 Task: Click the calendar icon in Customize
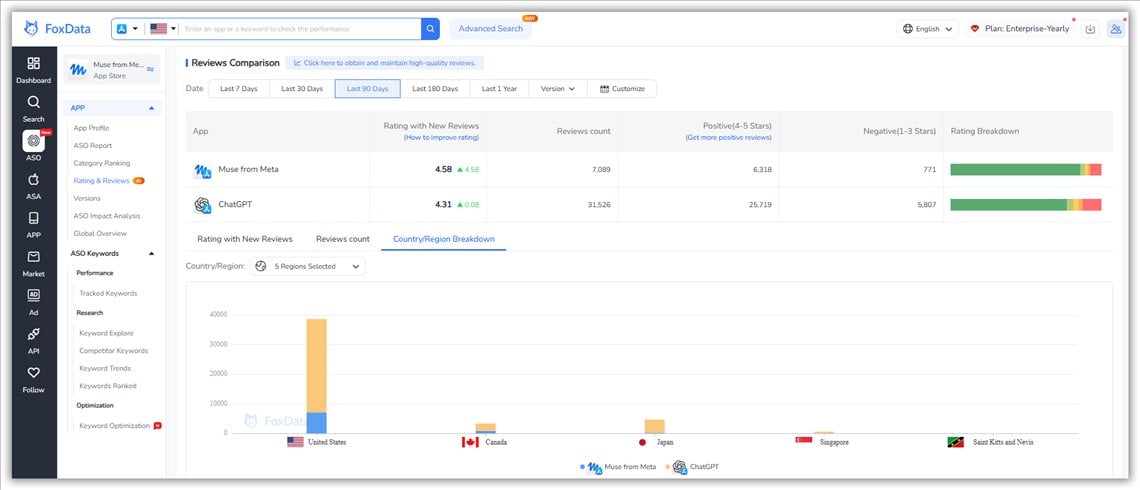pos(604,89)
